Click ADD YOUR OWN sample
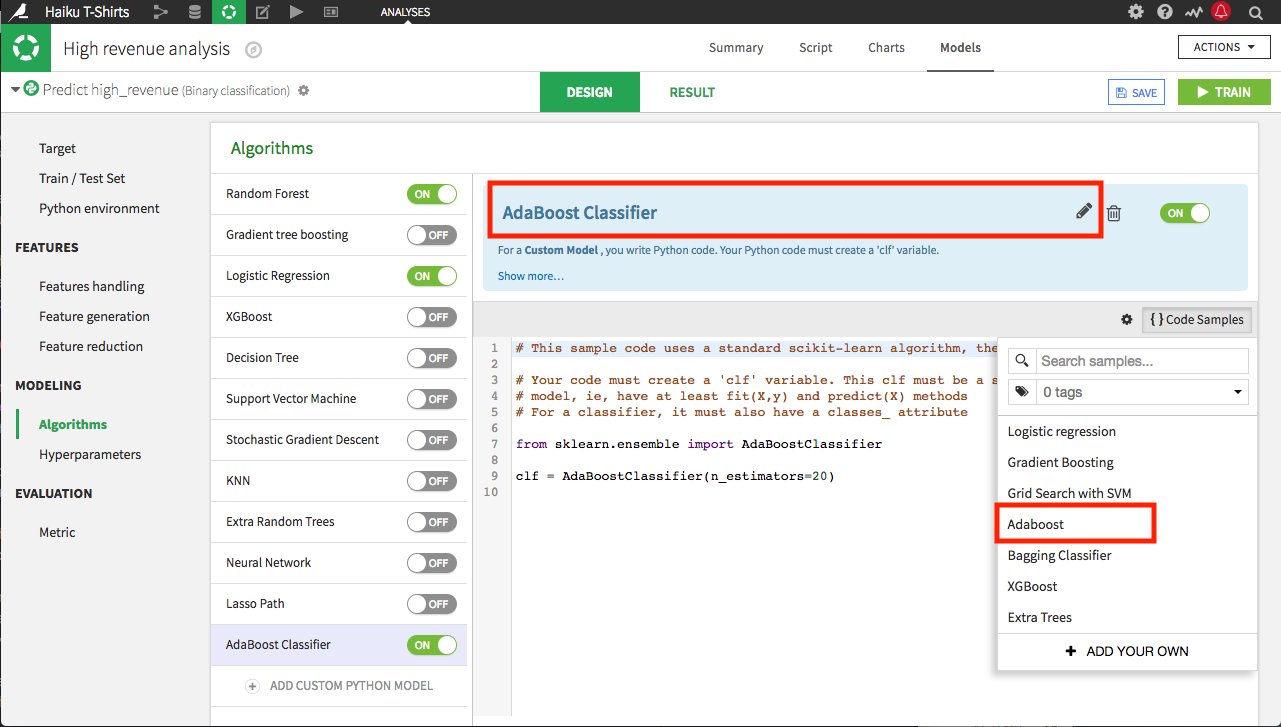 coord(1127,651)
